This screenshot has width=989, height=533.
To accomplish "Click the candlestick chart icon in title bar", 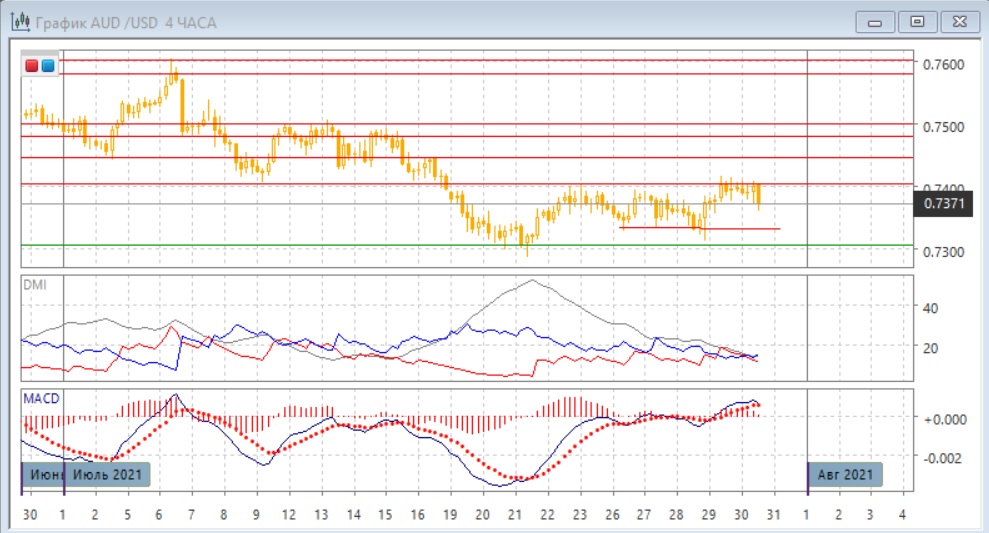I will click(19, 22).
